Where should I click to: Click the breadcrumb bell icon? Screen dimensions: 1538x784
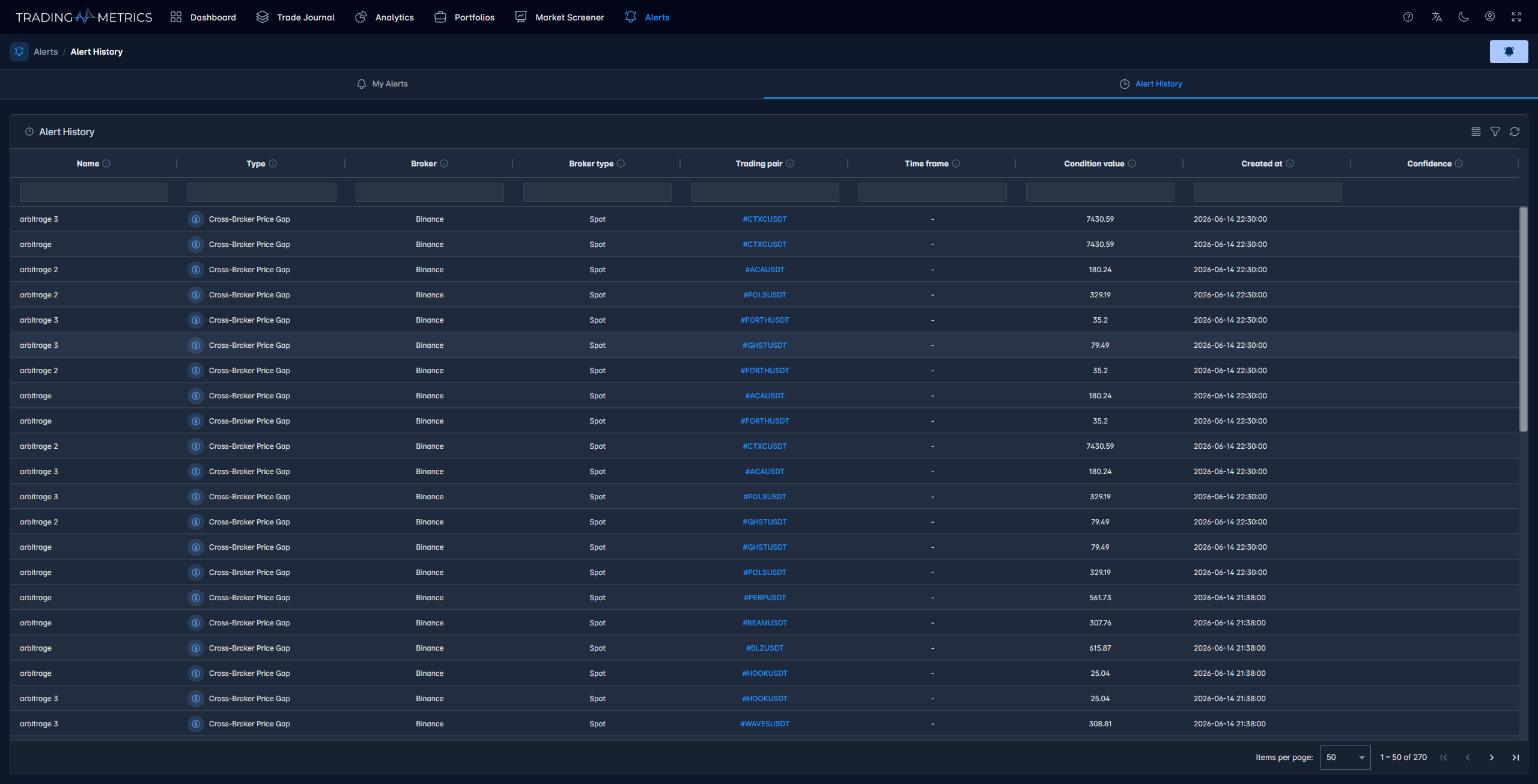19,52
